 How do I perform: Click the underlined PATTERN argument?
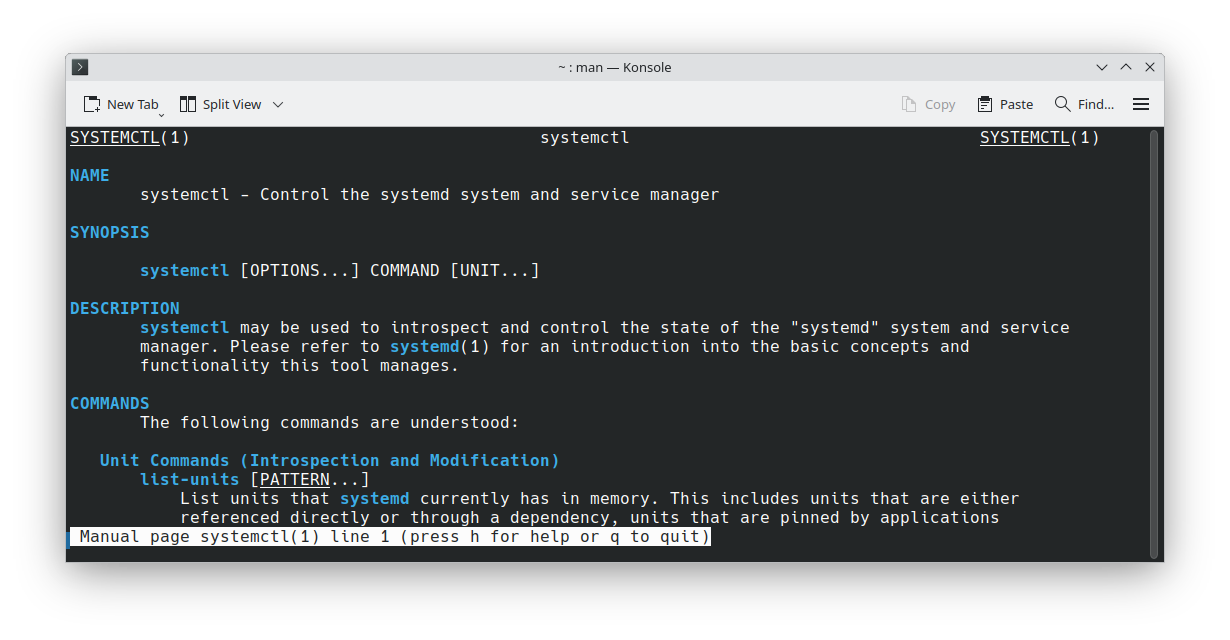(x=294, y=480)
